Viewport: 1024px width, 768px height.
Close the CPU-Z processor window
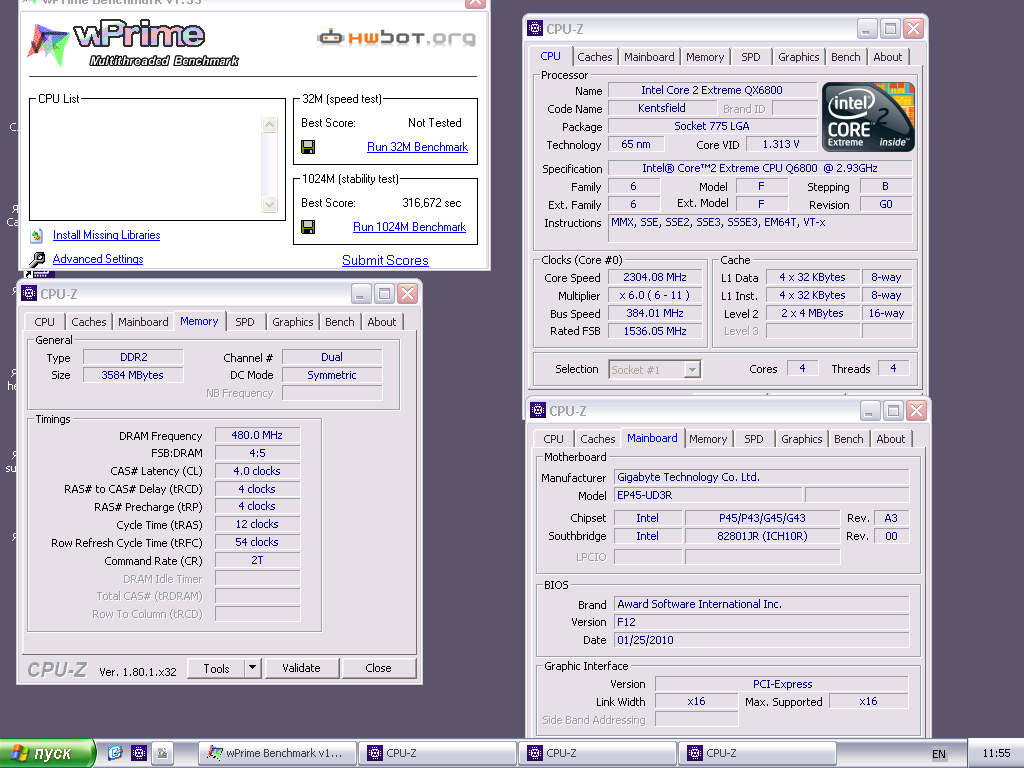click(x=913, y=29)
